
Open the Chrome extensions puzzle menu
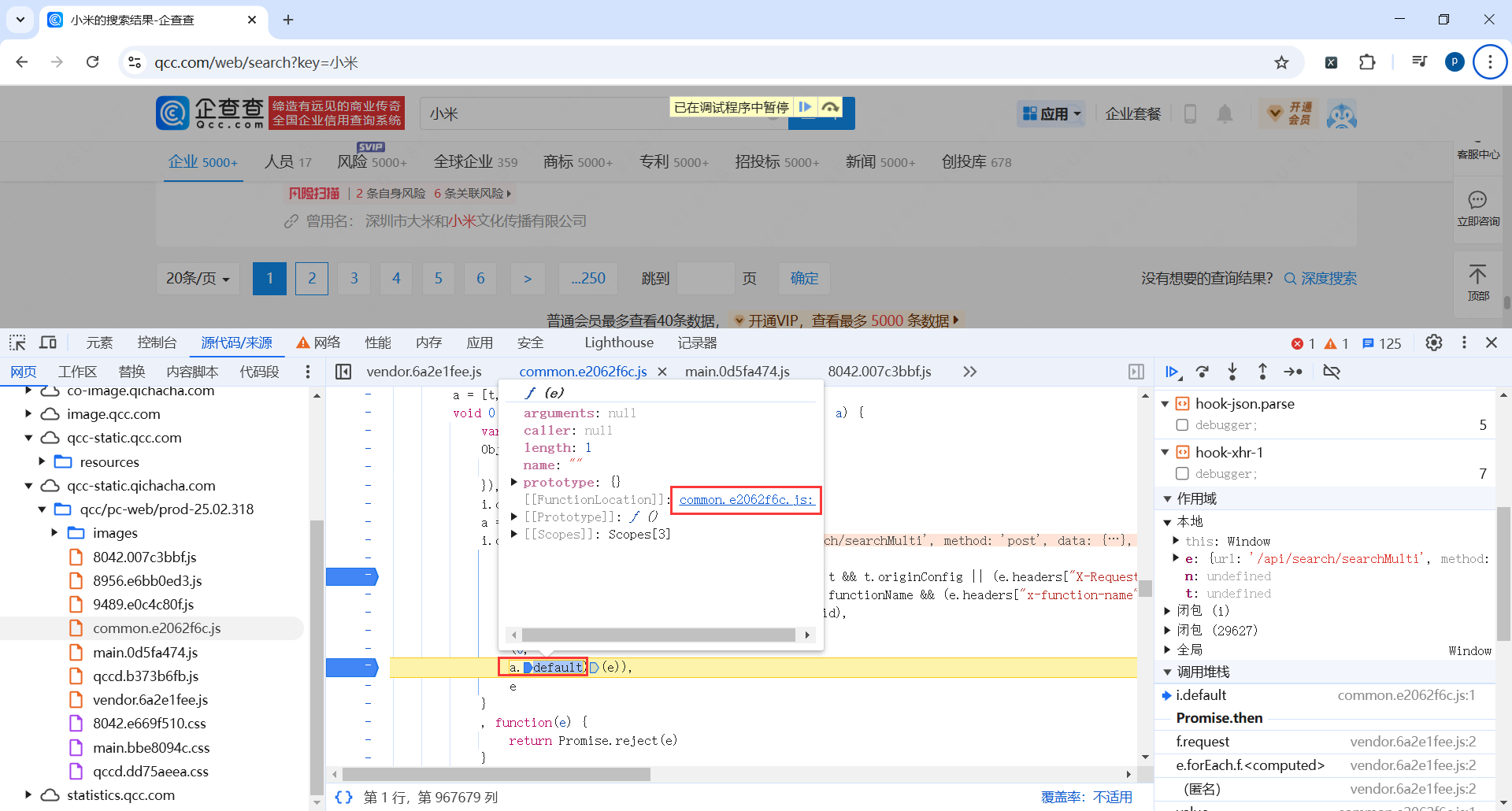1367,62
